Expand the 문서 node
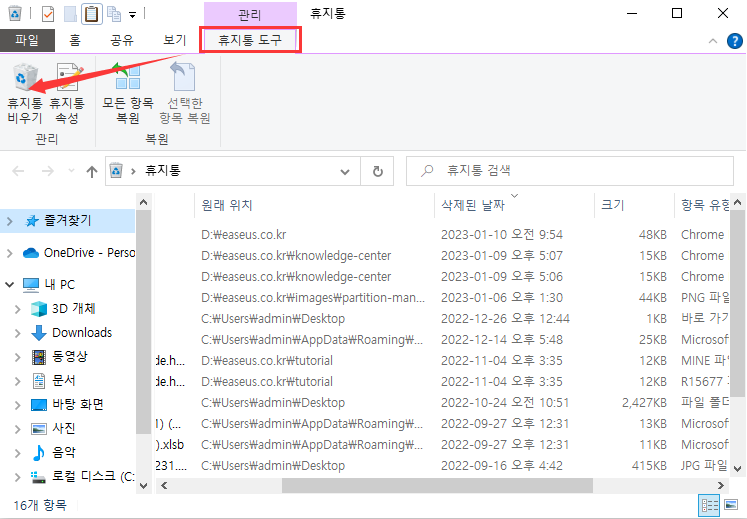 click(x=18, y=380)
